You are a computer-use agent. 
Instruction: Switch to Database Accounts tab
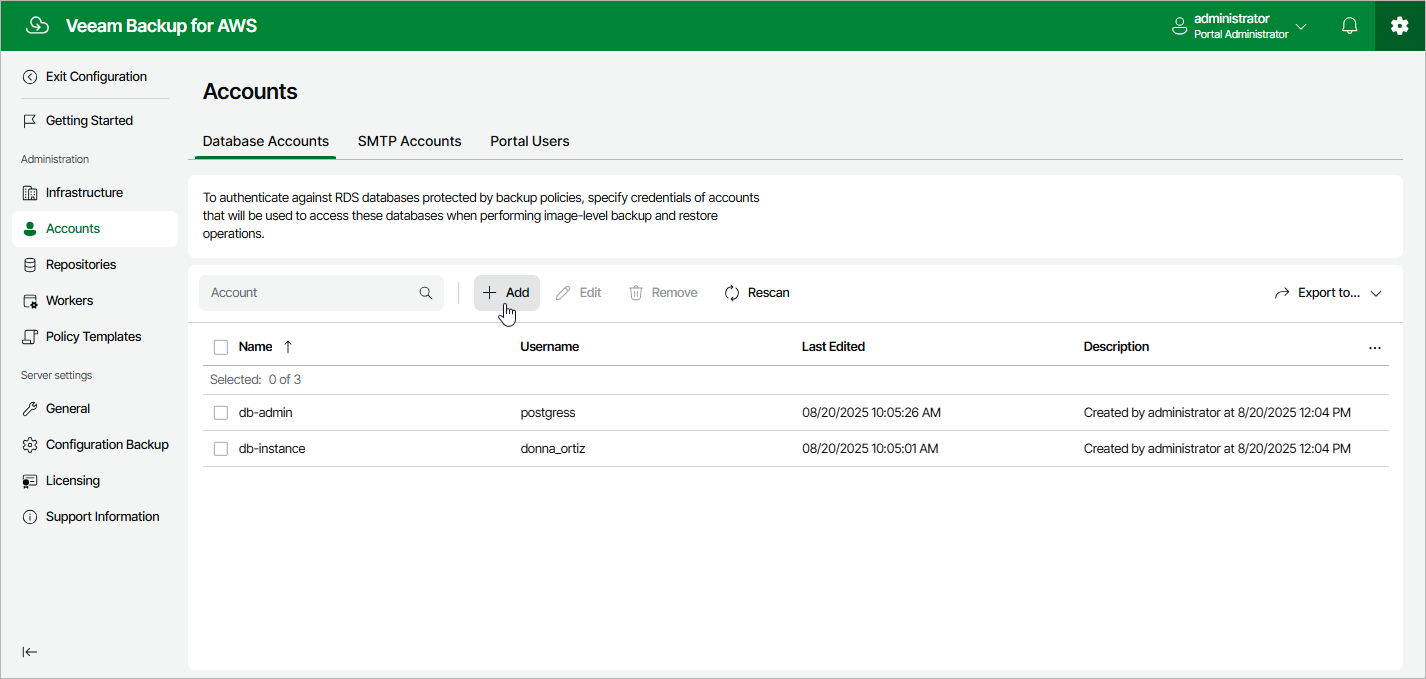(x=266, y=141)
